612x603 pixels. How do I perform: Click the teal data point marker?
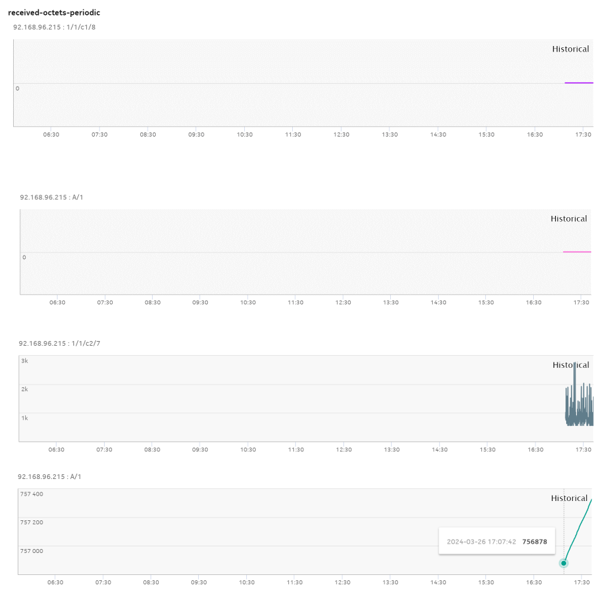pyautogui.click(x=564, y=563)
